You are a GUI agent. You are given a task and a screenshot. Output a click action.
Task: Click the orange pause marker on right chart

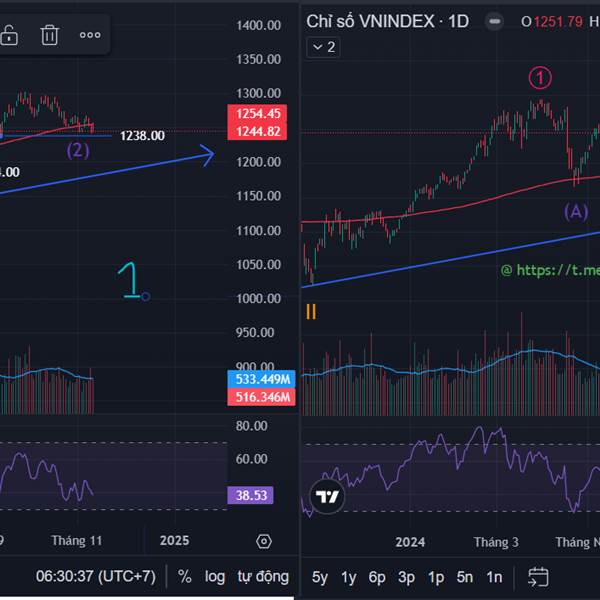(x=311, y=312)
